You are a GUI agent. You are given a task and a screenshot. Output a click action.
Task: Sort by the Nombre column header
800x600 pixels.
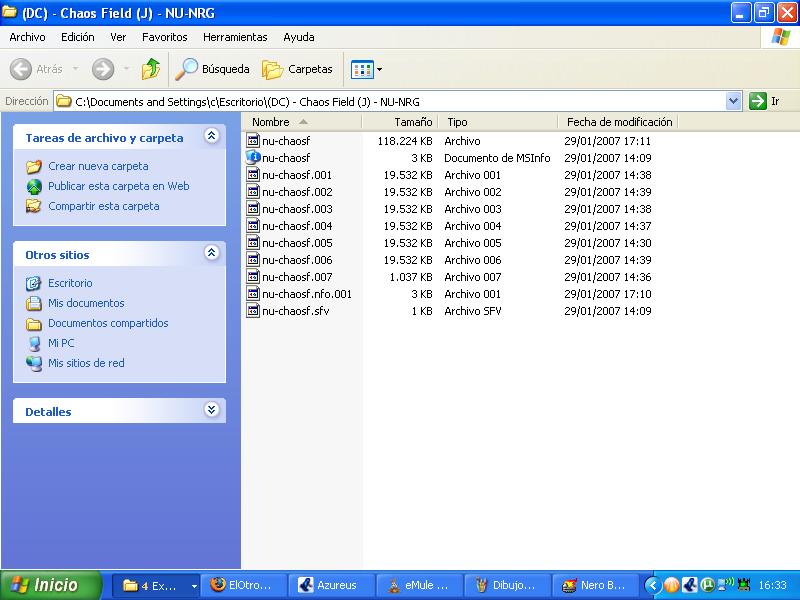pyautogui.click(x=304, y=122)
